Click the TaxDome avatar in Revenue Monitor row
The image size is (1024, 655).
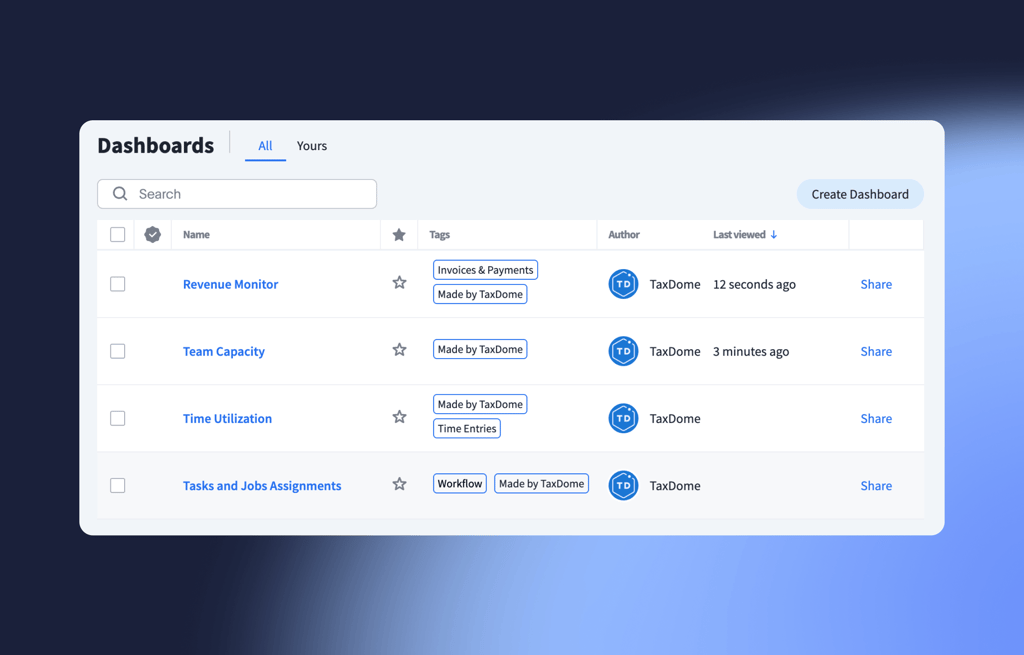point(623,284)
